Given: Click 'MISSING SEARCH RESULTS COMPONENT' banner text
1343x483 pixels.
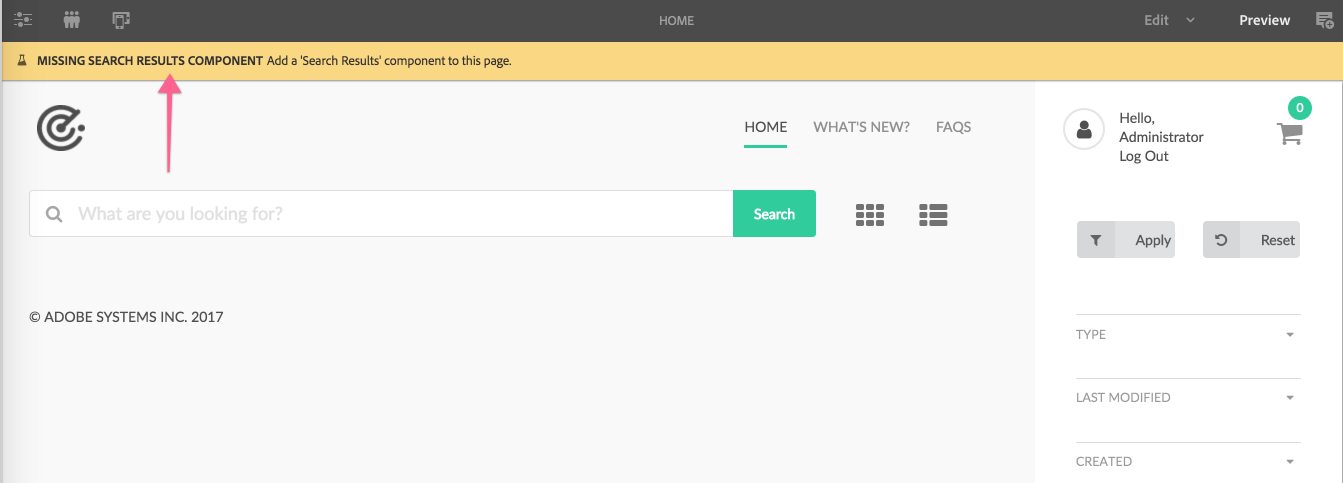Looking at the screenshot, I should coord(150,61).
